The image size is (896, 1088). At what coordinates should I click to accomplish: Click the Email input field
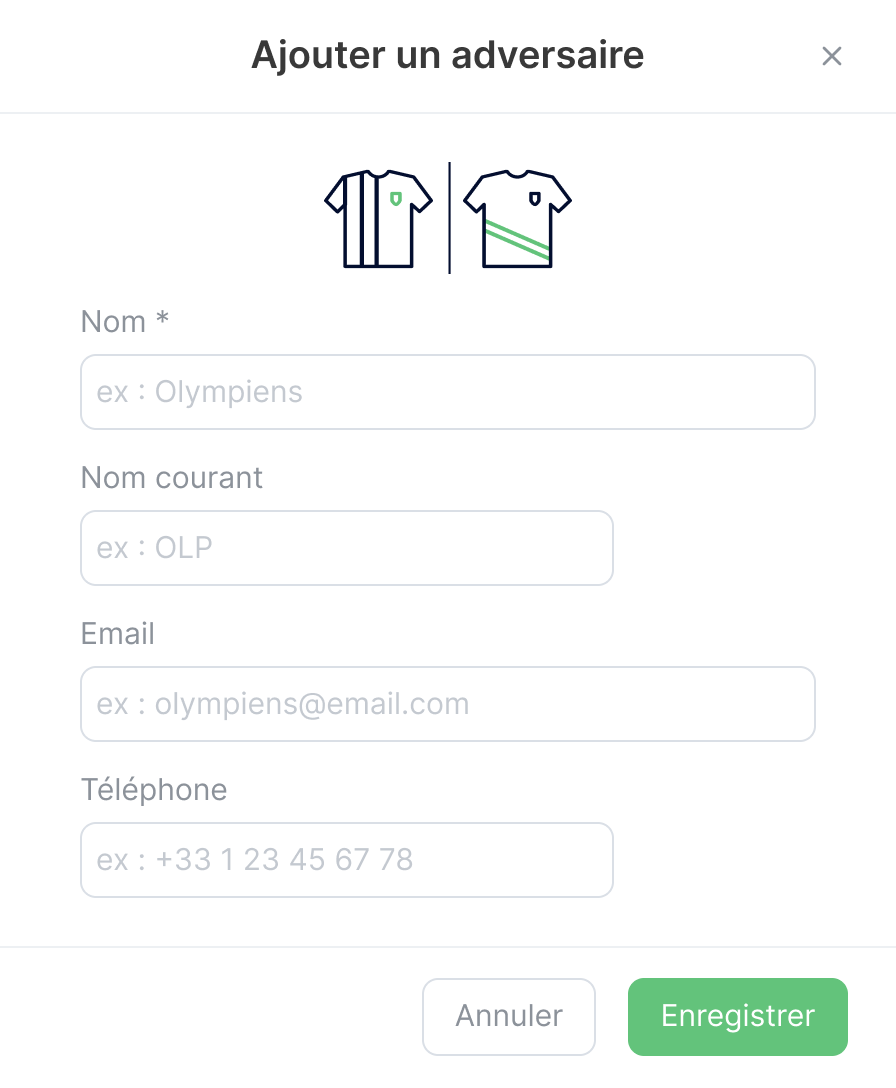point(447,703)
